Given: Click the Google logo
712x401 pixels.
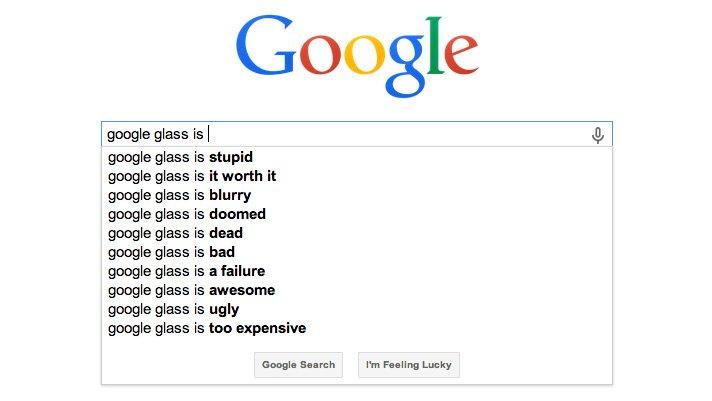Looking at the screenshot, I should (x=357, y=56).
